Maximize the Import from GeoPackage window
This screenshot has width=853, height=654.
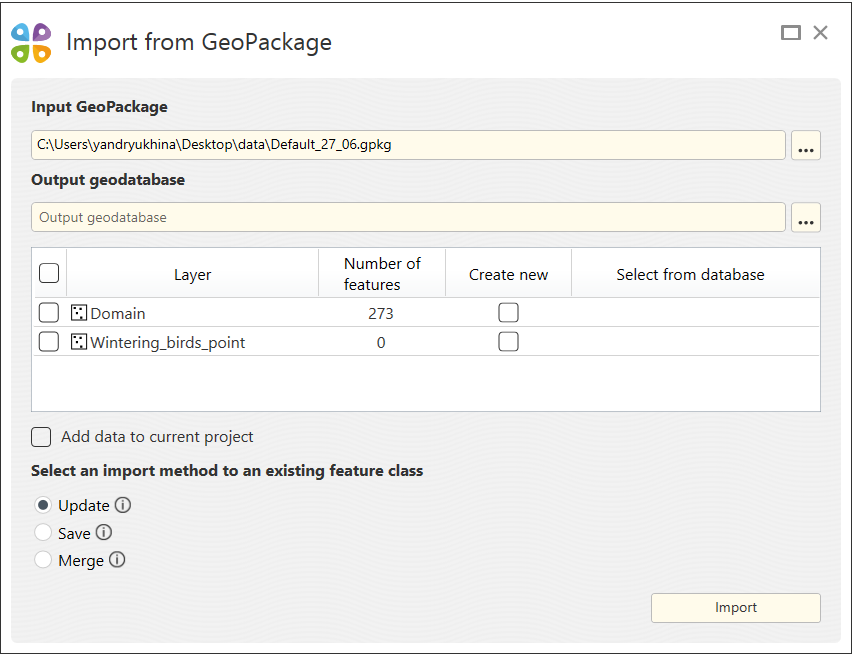[x=790, y=33]
